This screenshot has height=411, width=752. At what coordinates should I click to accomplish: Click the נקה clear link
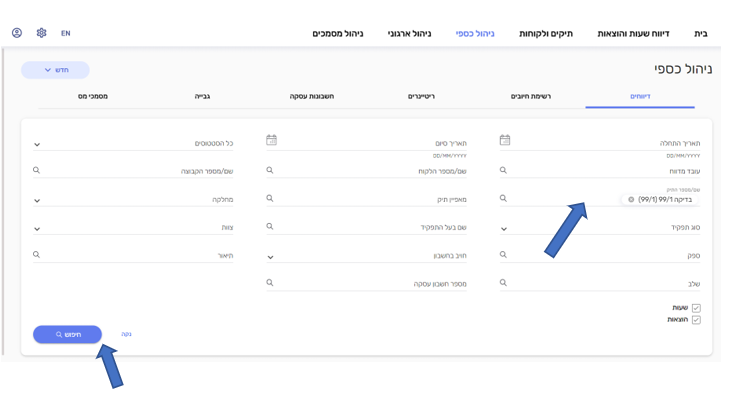pos(126,334)
